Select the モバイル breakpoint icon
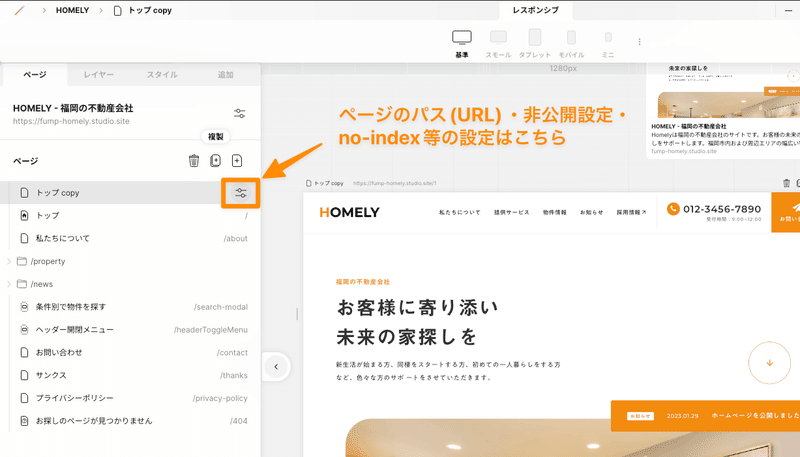800x457 pixels. (x=571, y=37)
